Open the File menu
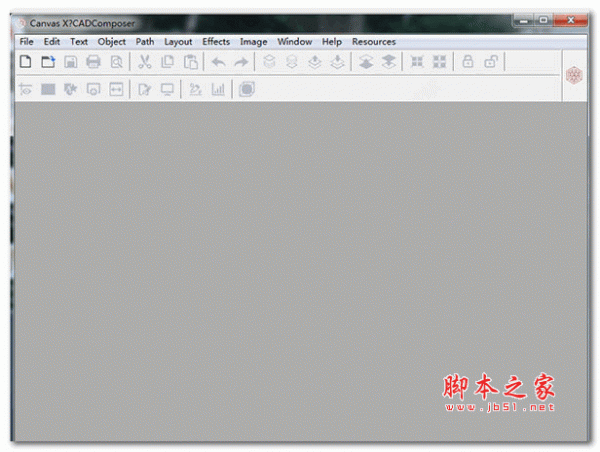The image size is (600, 452). coord(26,41)
